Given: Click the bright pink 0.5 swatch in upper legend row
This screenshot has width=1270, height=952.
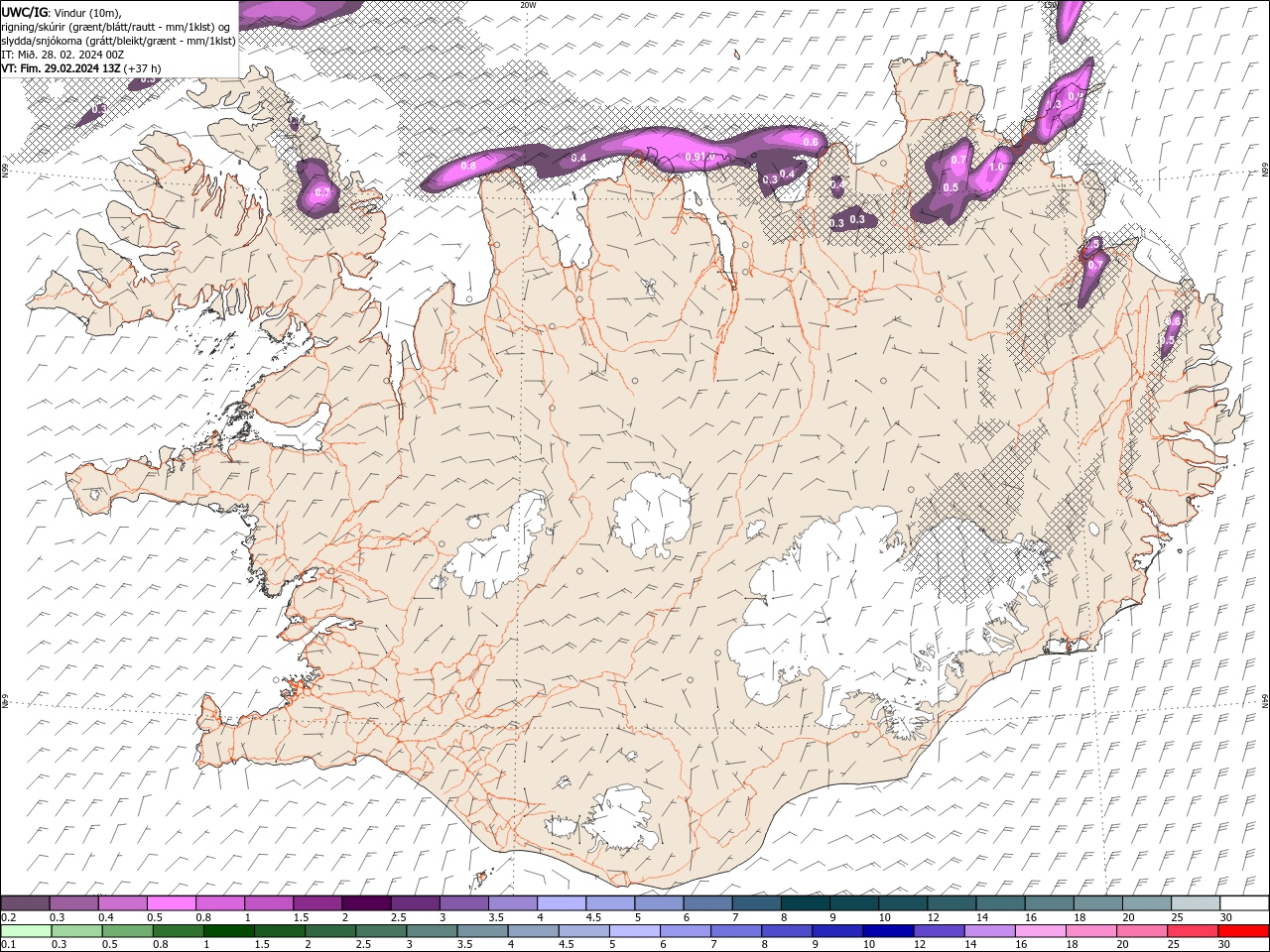Looking at the screenshot, I should [x=171, y=903].
